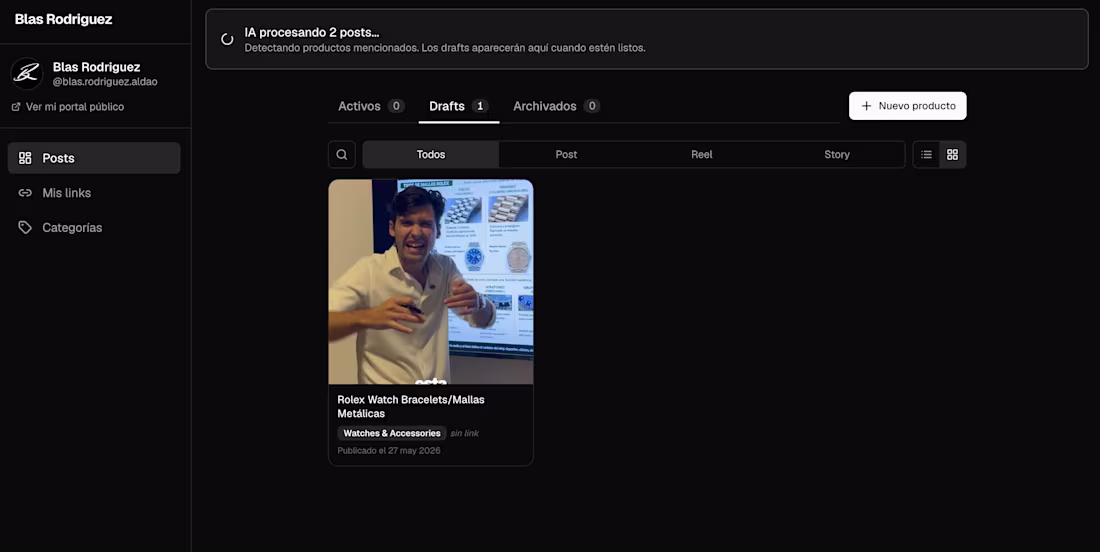Click the search magnifier icon button
1100x552 pixels.
pos(342,154)
